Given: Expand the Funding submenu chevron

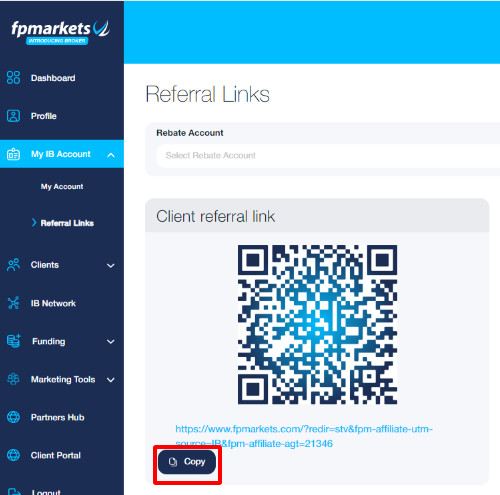Looking at the screenshot, I should pos(111,342).
